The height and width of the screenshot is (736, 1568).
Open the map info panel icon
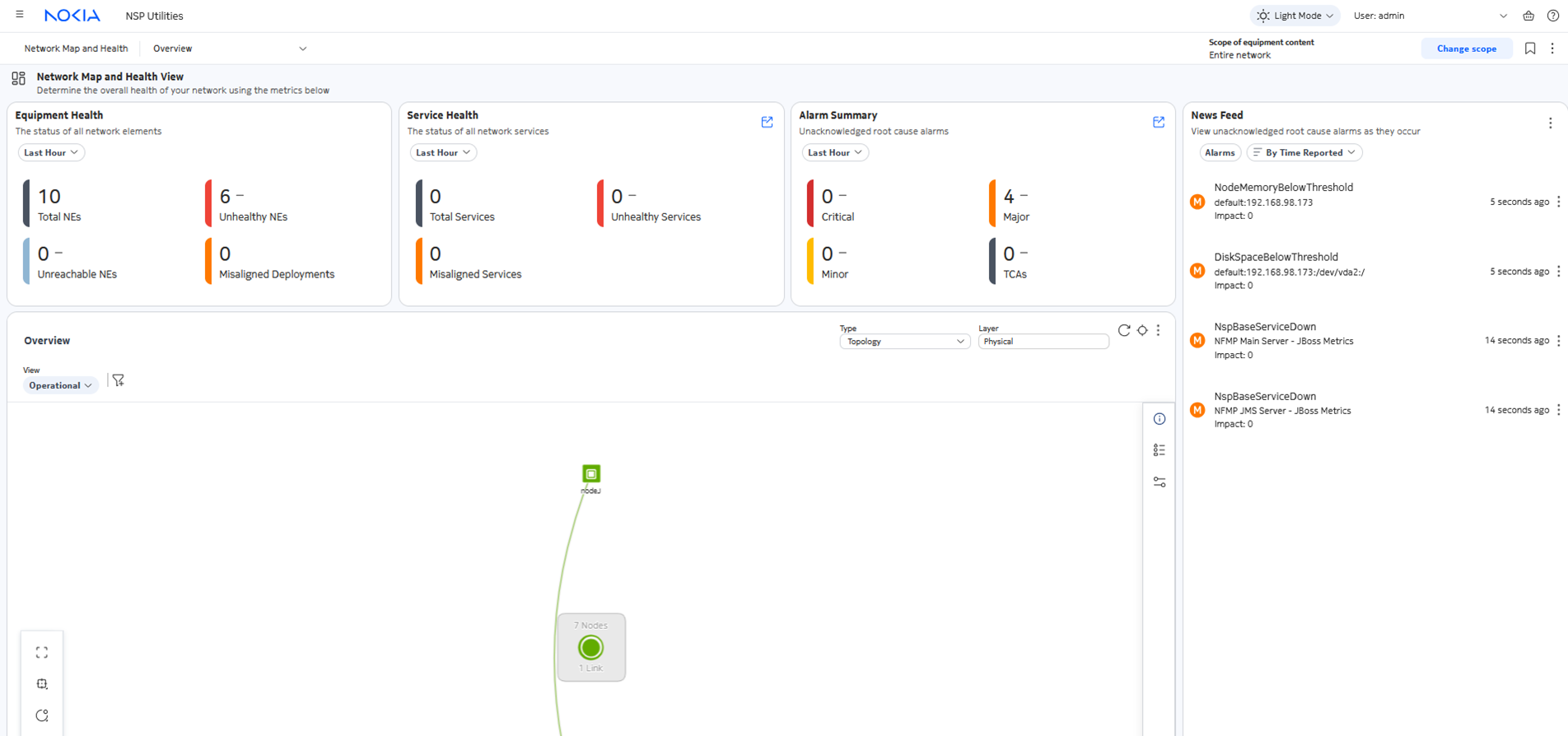coord(1160,419)
